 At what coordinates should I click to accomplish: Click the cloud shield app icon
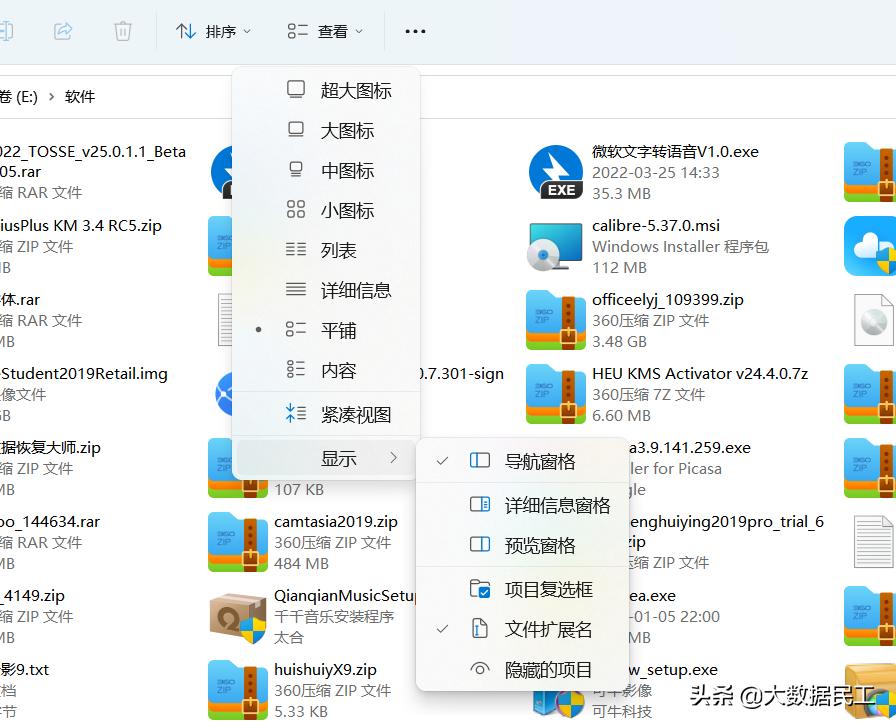point(871,246)
